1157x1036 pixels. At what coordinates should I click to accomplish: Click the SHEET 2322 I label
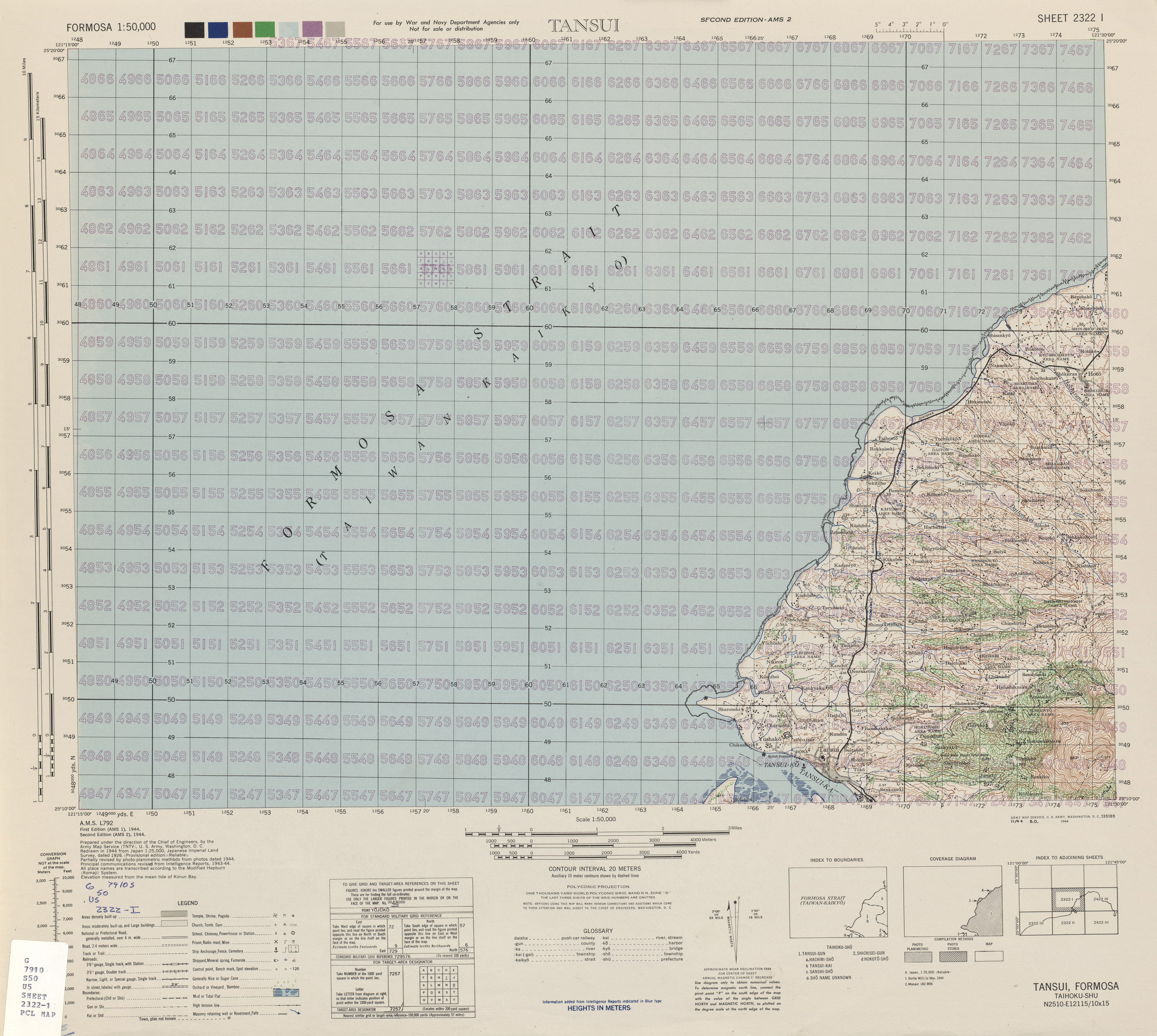tap(1070, 18)
